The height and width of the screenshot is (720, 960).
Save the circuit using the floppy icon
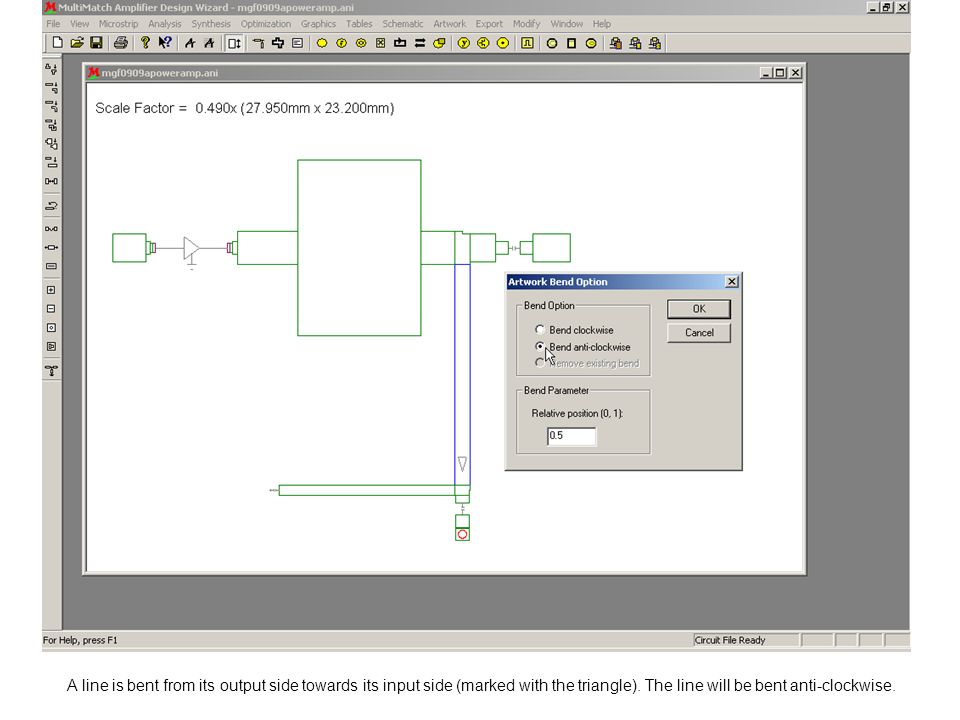coord(96,43)
